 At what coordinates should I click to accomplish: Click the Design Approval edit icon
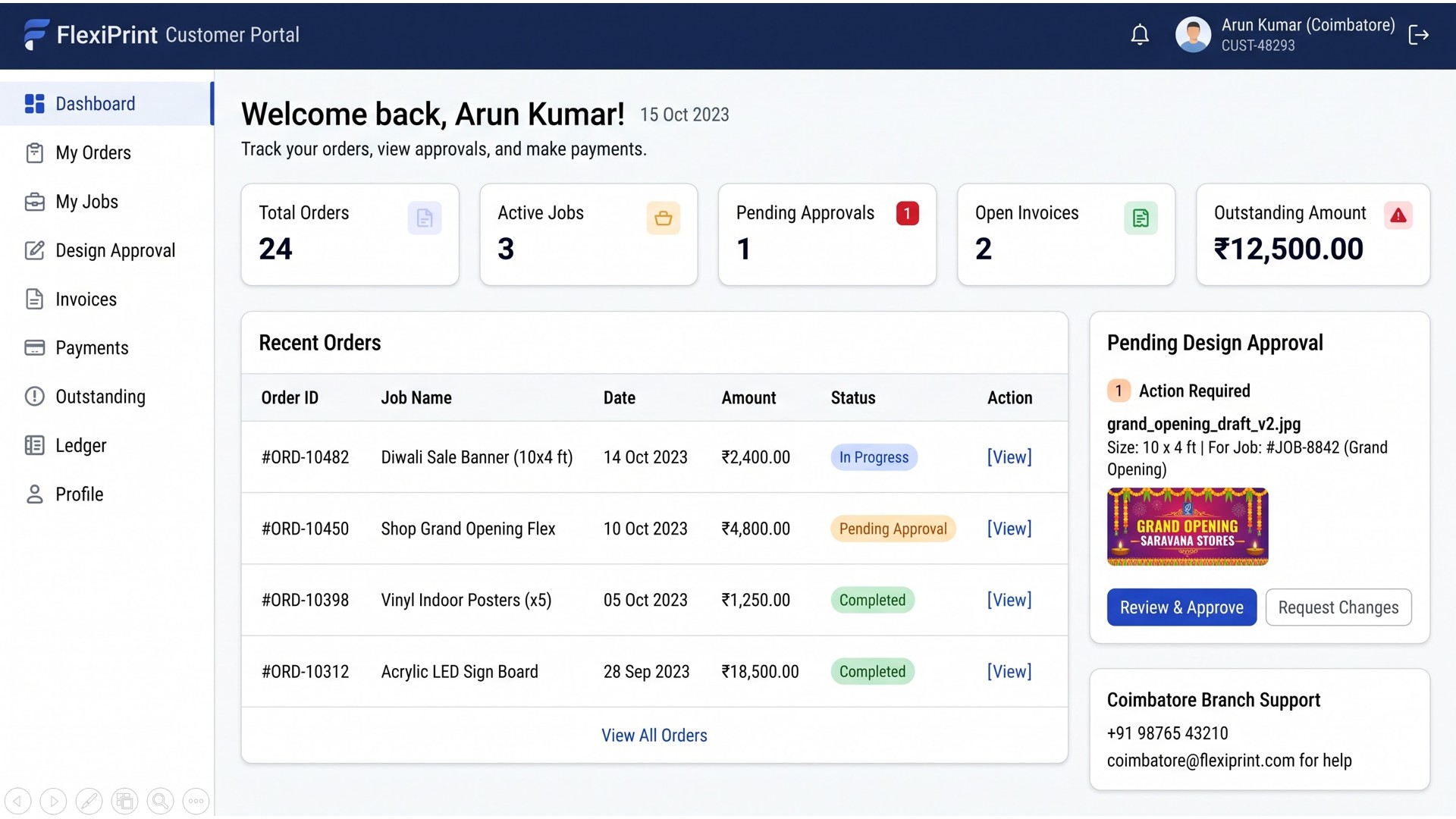[x=35, y=250]
